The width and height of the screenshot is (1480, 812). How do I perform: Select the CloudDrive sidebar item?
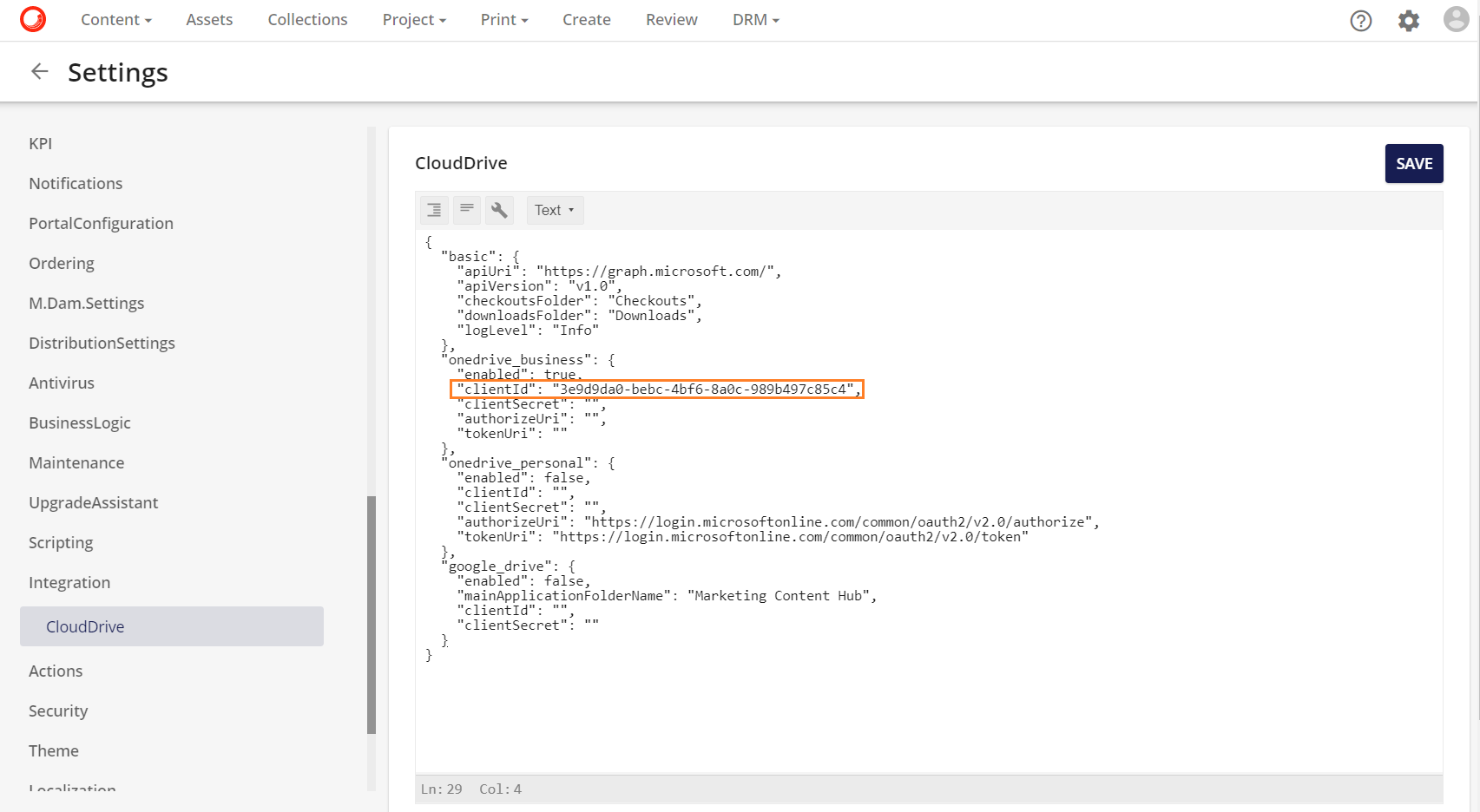tap(172, 626)
